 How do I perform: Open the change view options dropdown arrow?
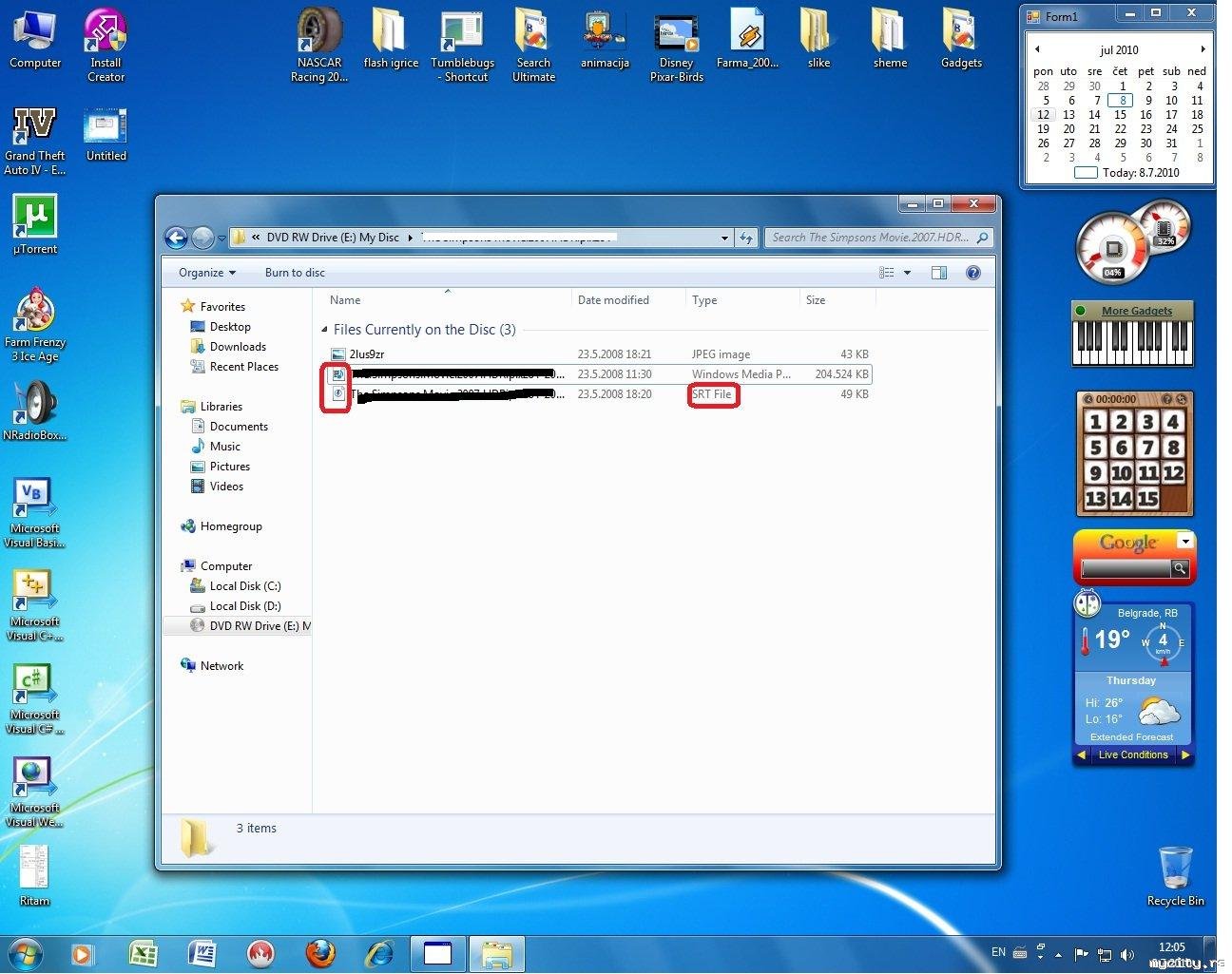(x=907, y=273)
